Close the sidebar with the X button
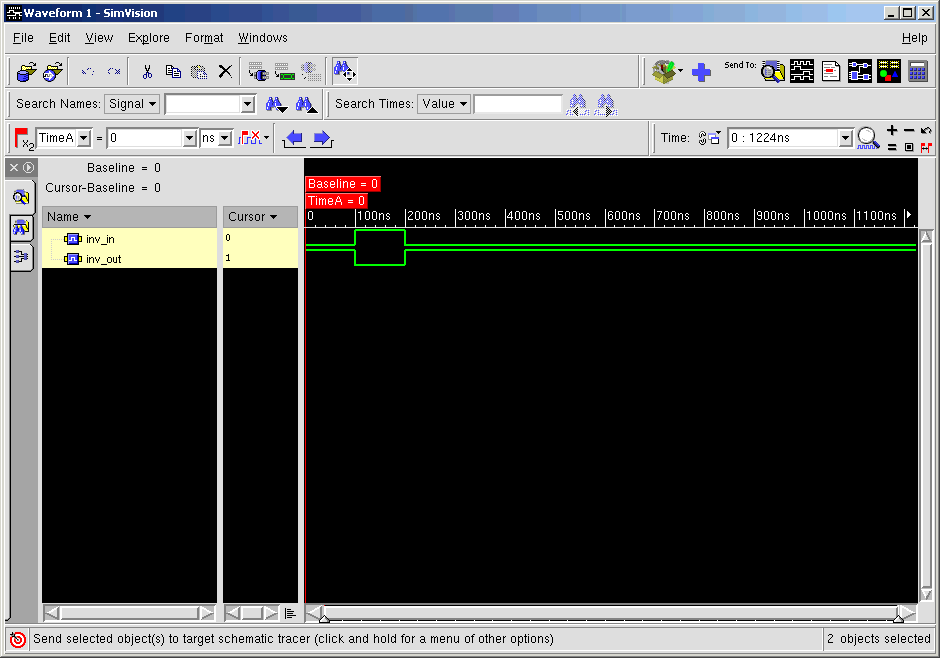 click(x=14, y=168)
